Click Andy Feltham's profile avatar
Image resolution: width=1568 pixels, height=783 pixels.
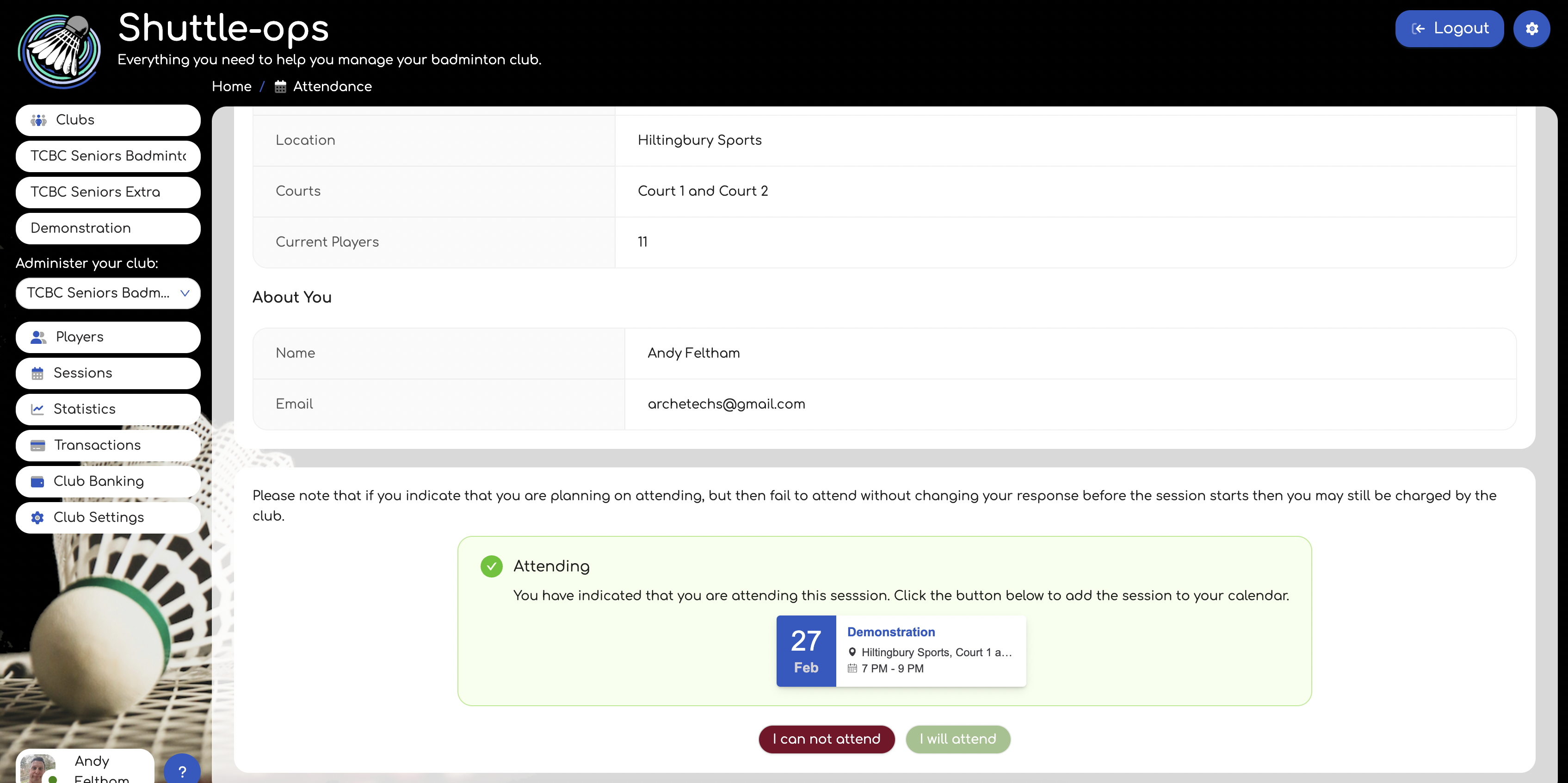point(38,770)
